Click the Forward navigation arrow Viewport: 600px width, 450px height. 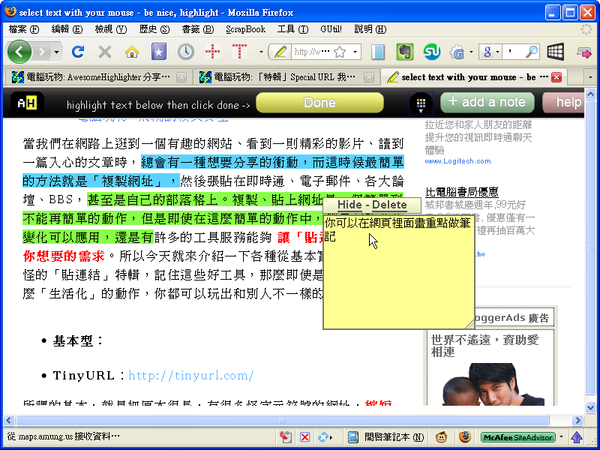[x=42, y=52]
